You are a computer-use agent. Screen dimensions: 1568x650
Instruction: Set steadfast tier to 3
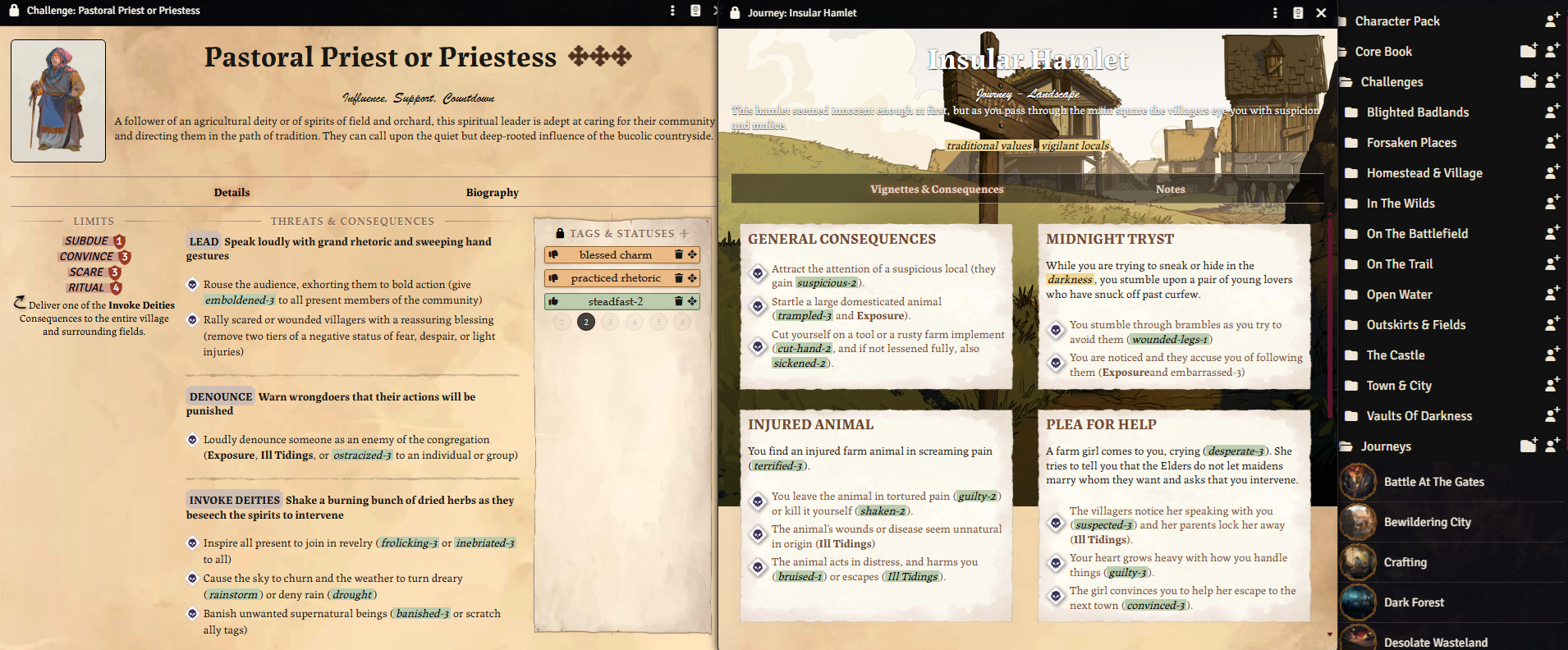(610, 322)
